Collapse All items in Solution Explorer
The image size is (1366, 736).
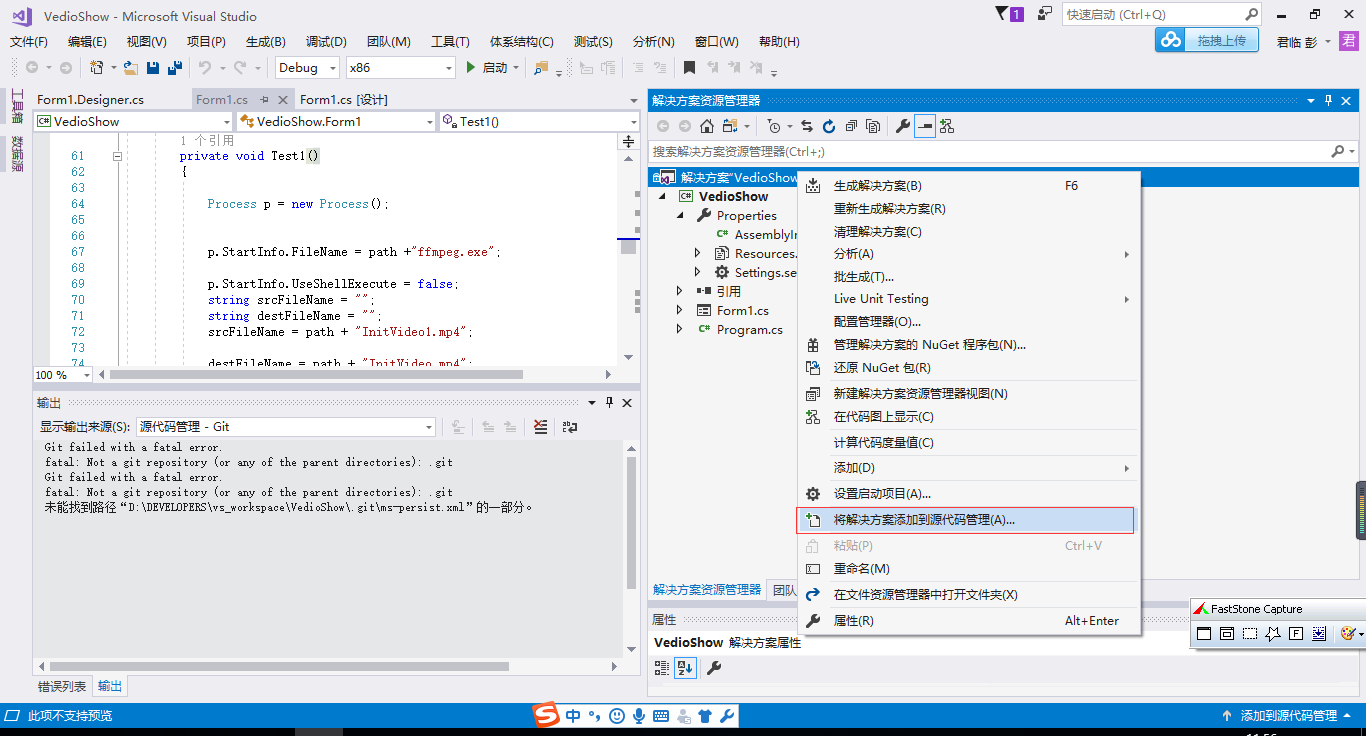[851, 125]
